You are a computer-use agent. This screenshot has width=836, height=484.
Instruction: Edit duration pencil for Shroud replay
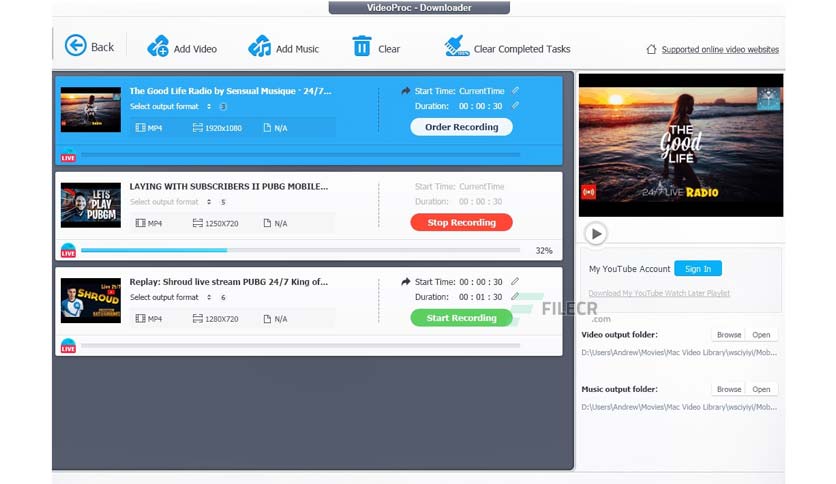(515, 297)
